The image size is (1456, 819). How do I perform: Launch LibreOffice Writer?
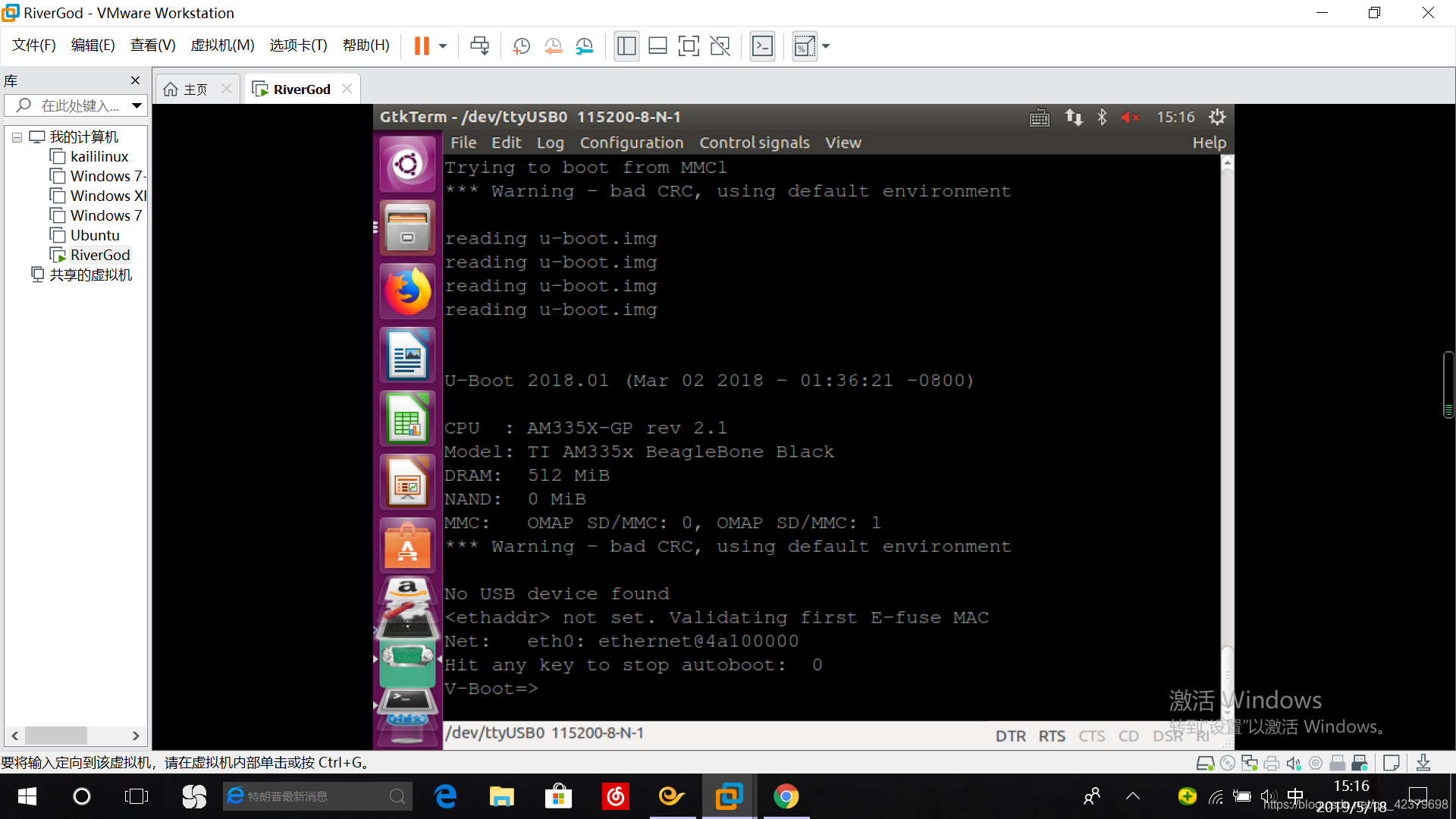tap(407, 355)
